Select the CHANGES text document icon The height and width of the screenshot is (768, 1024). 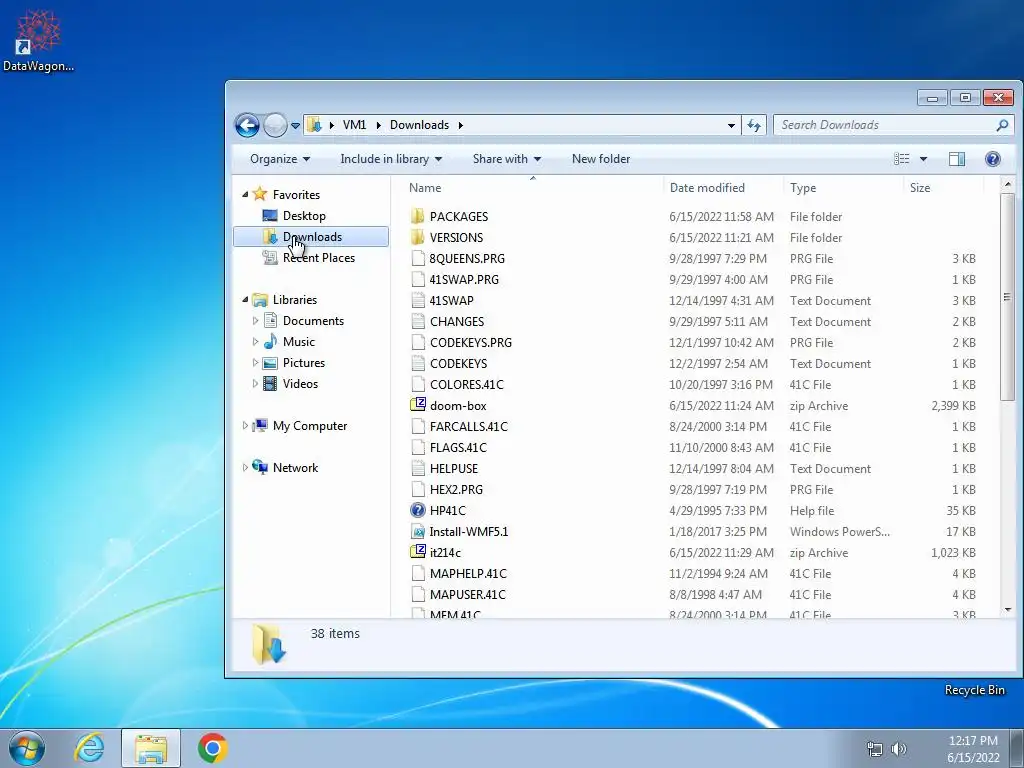pyautogui.click(x=418, y=321)
